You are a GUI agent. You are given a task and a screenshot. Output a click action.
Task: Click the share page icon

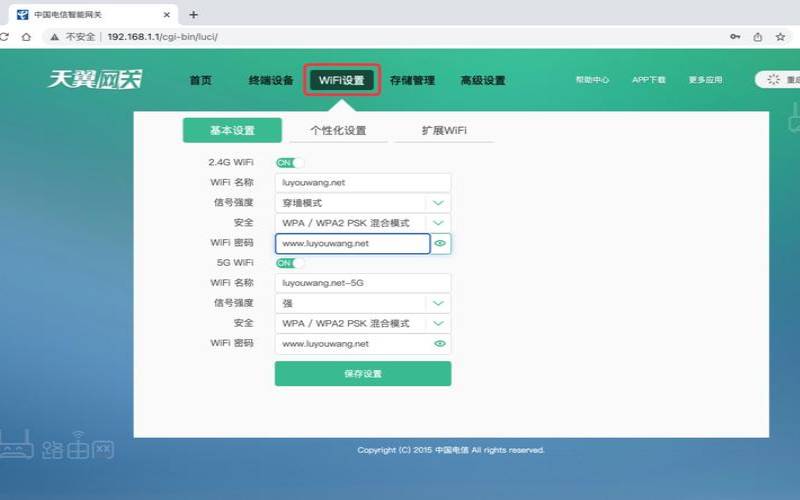[758, 37]
